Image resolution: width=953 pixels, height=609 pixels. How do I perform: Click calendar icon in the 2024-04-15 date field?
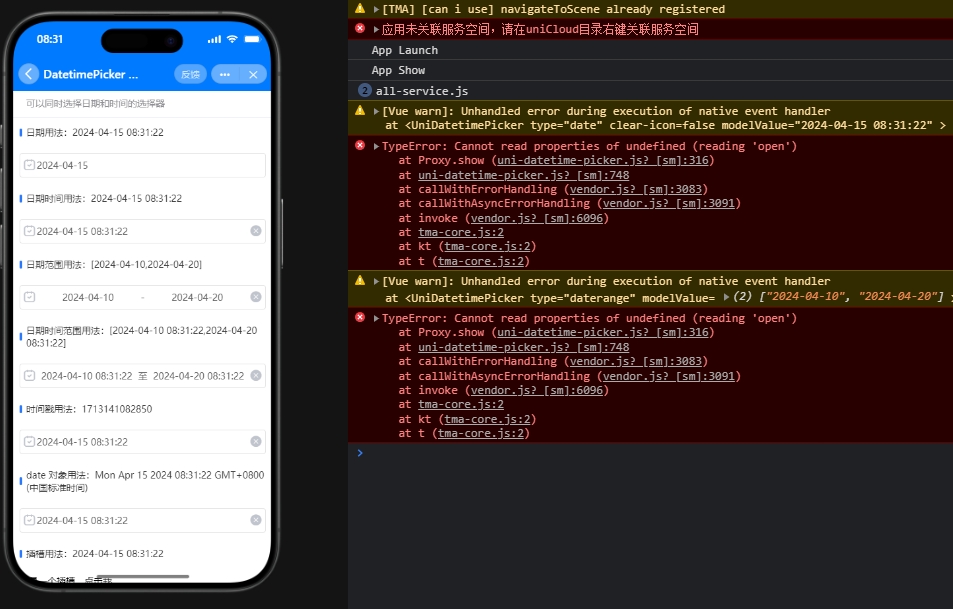tap(29, 165)
